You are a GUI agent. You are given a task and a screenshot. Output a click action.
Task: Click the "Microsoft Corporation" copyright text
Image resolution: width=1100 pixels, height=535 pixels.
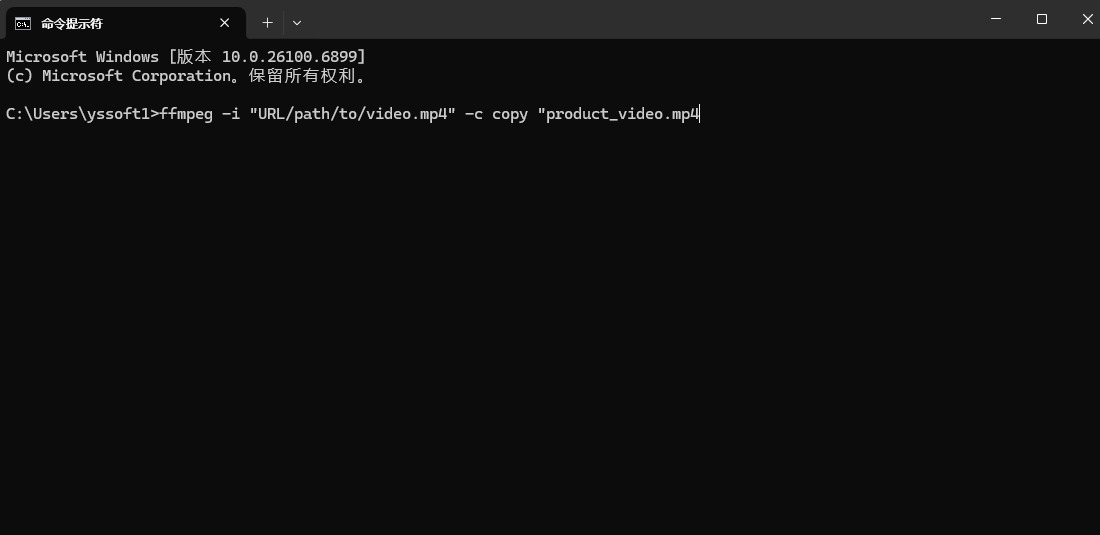pyautogui.click(x=136, y=76)
